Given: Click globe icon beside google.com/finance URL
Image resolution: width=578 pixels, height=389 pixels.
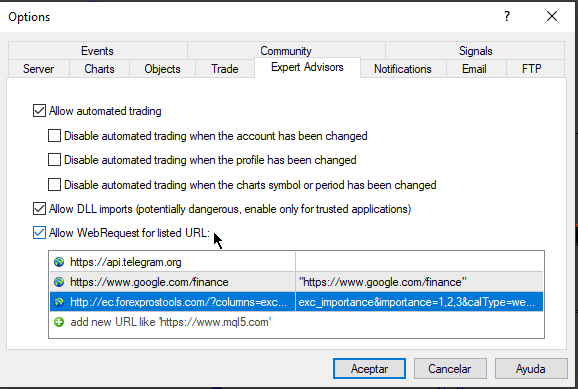Looking at the screenshot, I should 59,282.
